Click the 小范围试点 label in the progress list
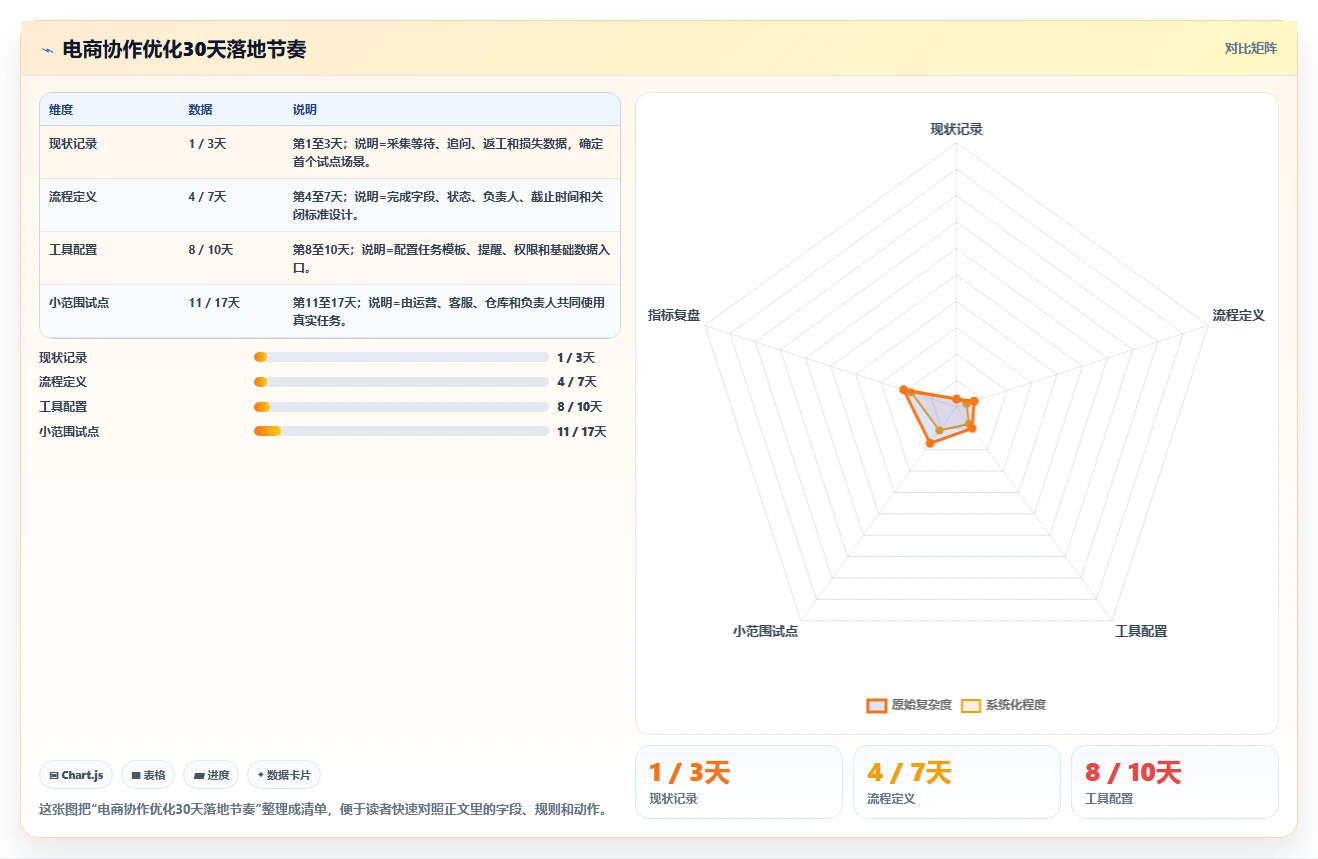Viewport: 1318px width, 859px height. click(x=69, y=432)
